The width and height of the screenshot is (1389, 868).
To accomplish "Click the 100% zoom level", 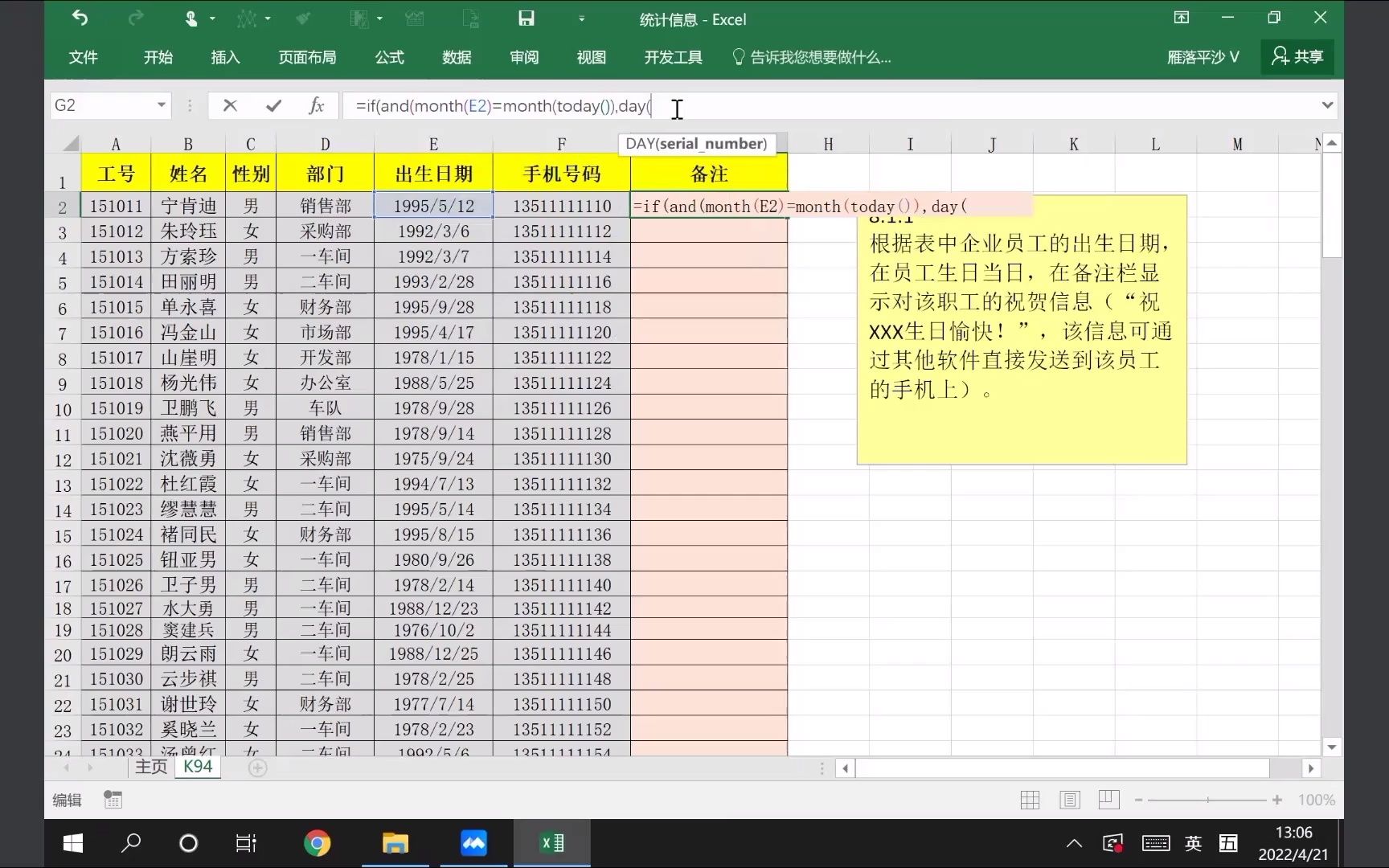I will tap(1316, 800).
